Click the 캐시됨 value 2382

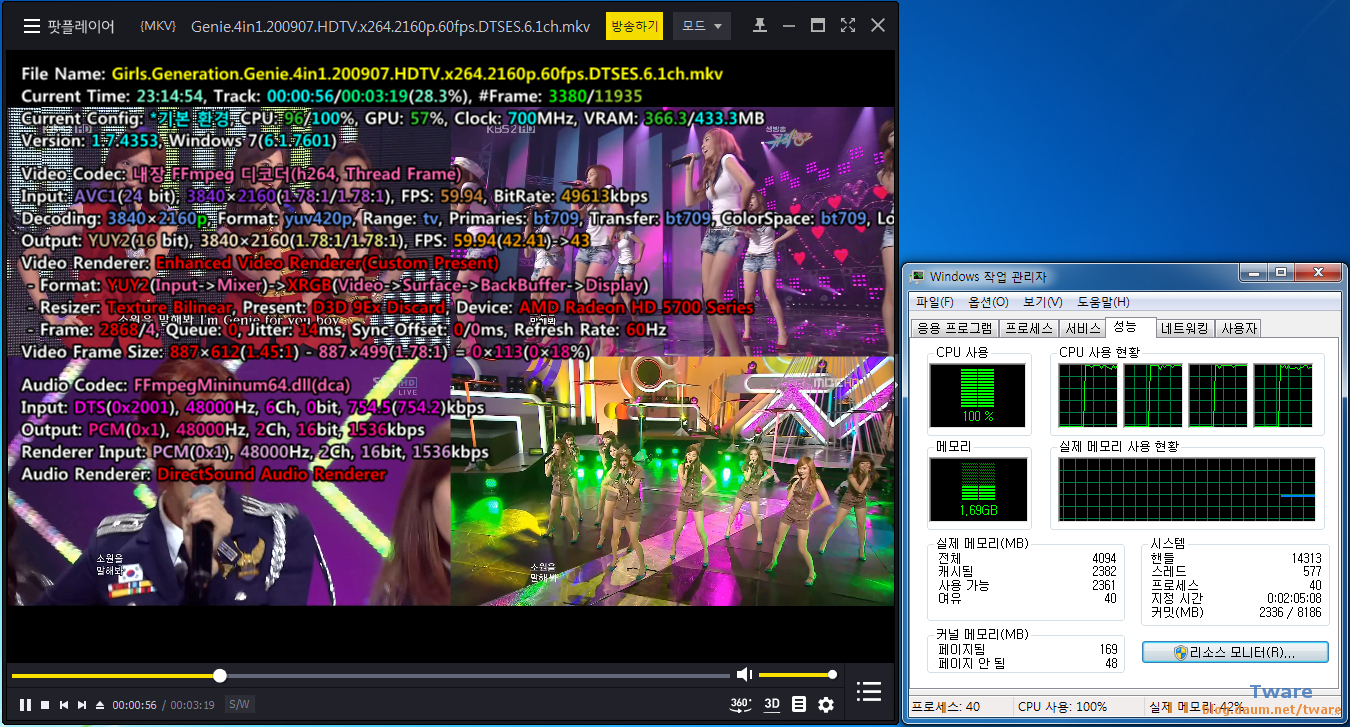(1104, 572)
